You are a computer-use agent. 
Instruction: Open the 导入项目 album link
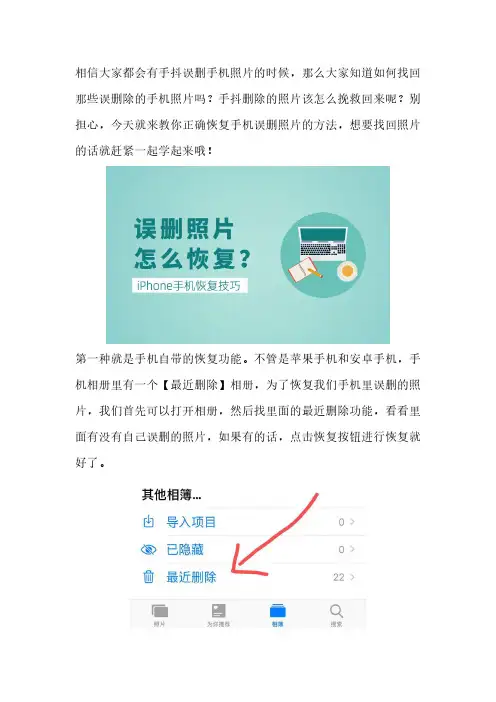pos(191,522)
